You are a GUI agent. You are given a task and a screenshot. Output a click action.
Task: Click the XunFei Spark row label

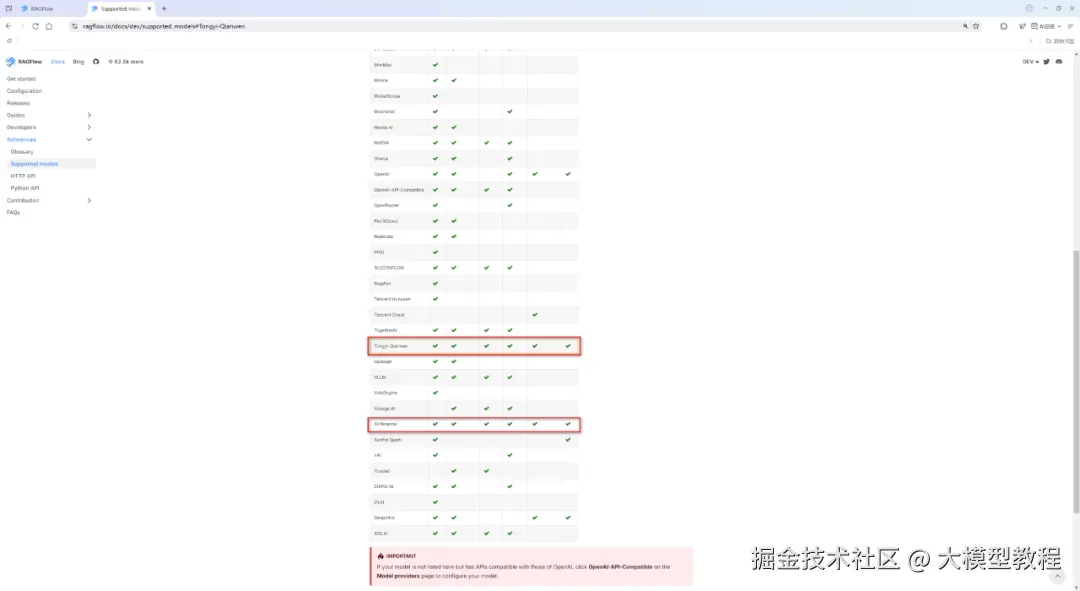(387, 439)
